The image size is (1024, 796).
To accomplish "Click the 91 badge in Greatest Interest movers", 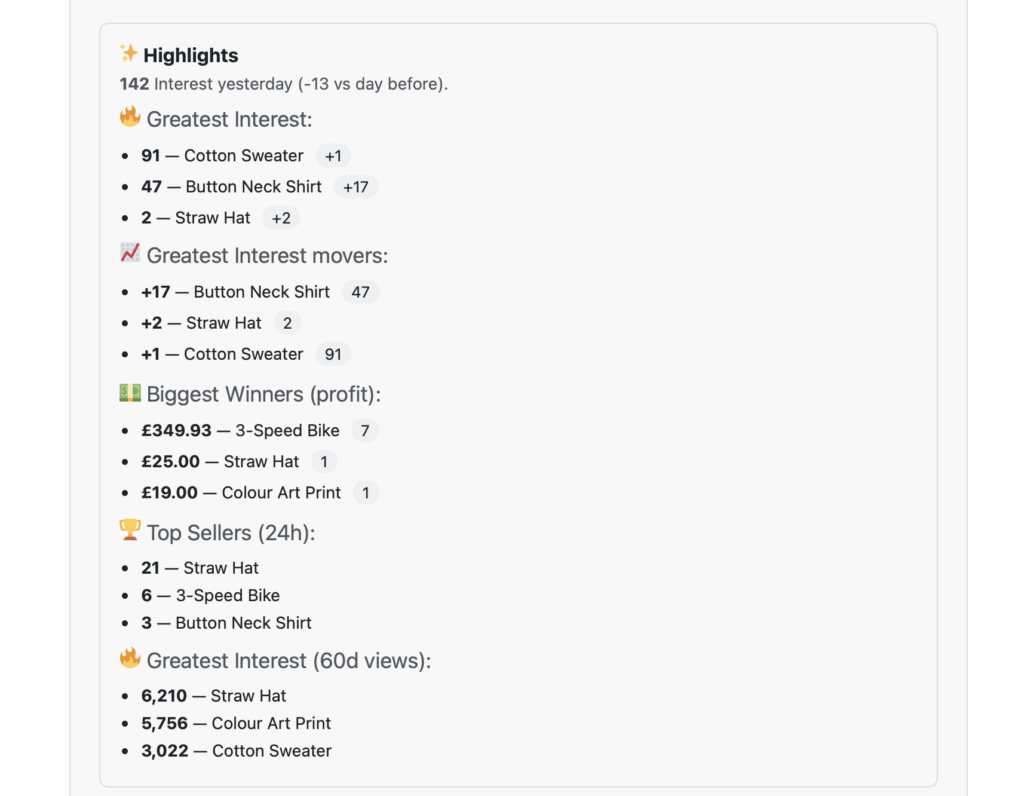I will tap(333, 354).
